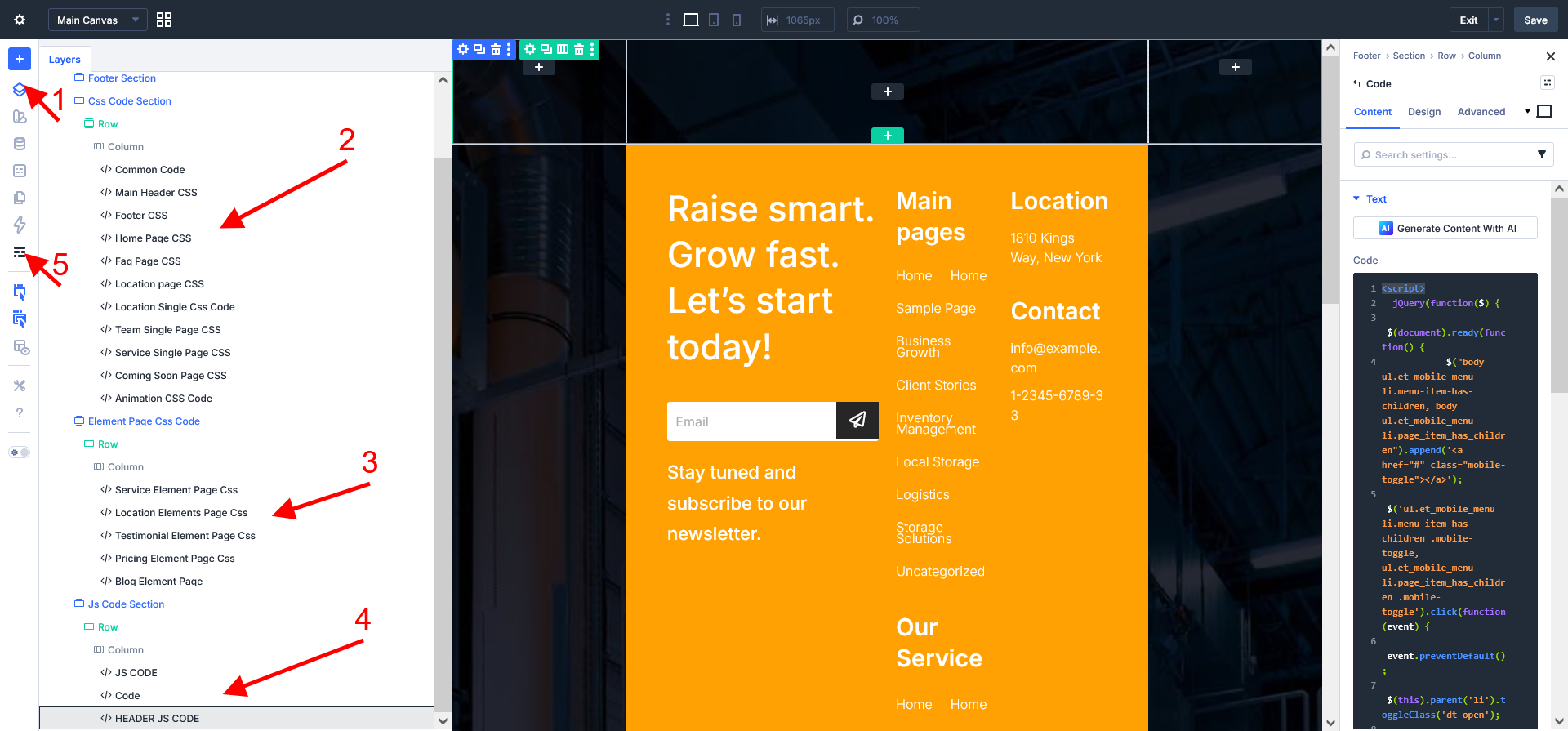1568x731 pixels.
Task: Open the lightning bolt icon in sidebar
Action: (20, 225)
